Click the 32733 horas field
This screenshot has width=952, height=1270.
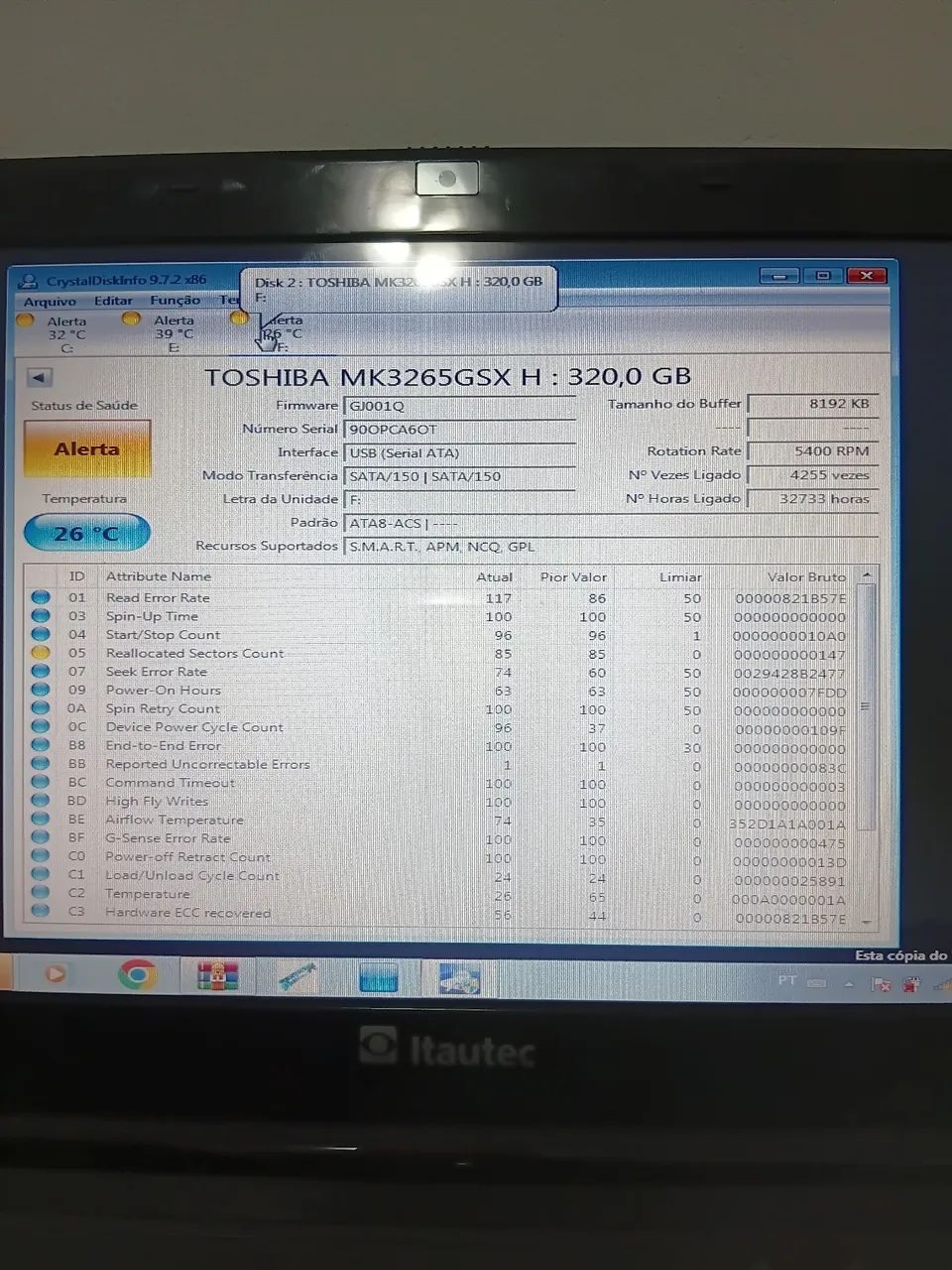(x=812, y=499)
